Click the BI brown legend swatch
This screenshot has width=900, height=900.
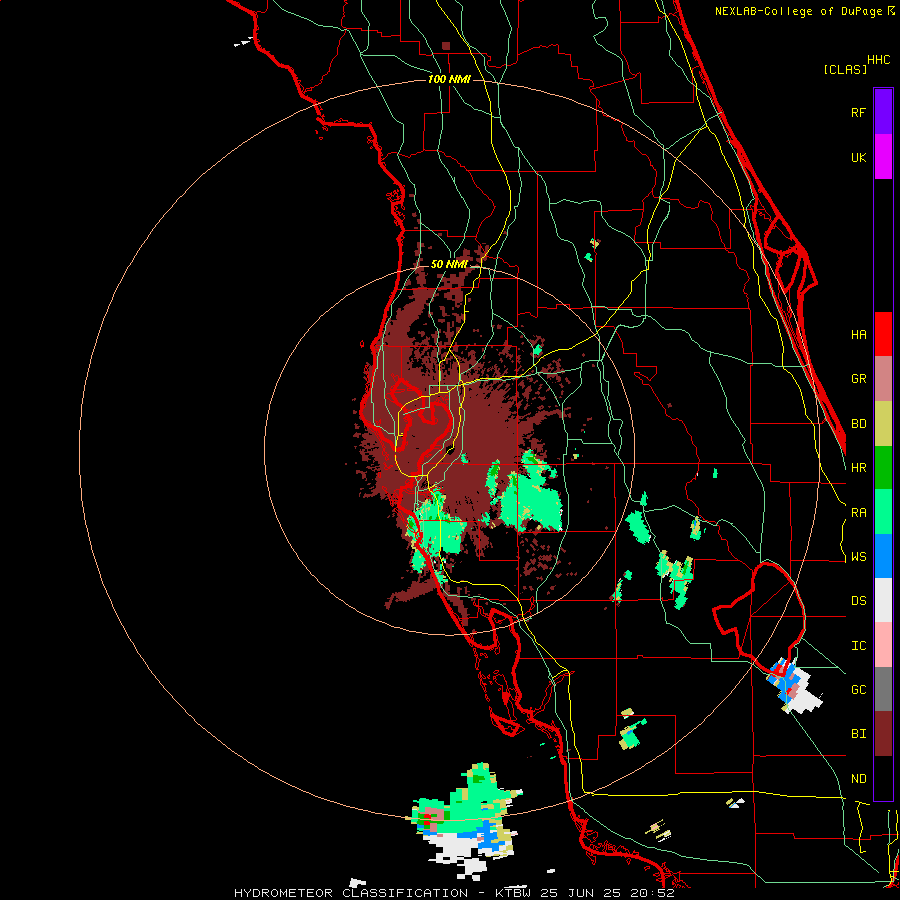[x=883, y=734]
